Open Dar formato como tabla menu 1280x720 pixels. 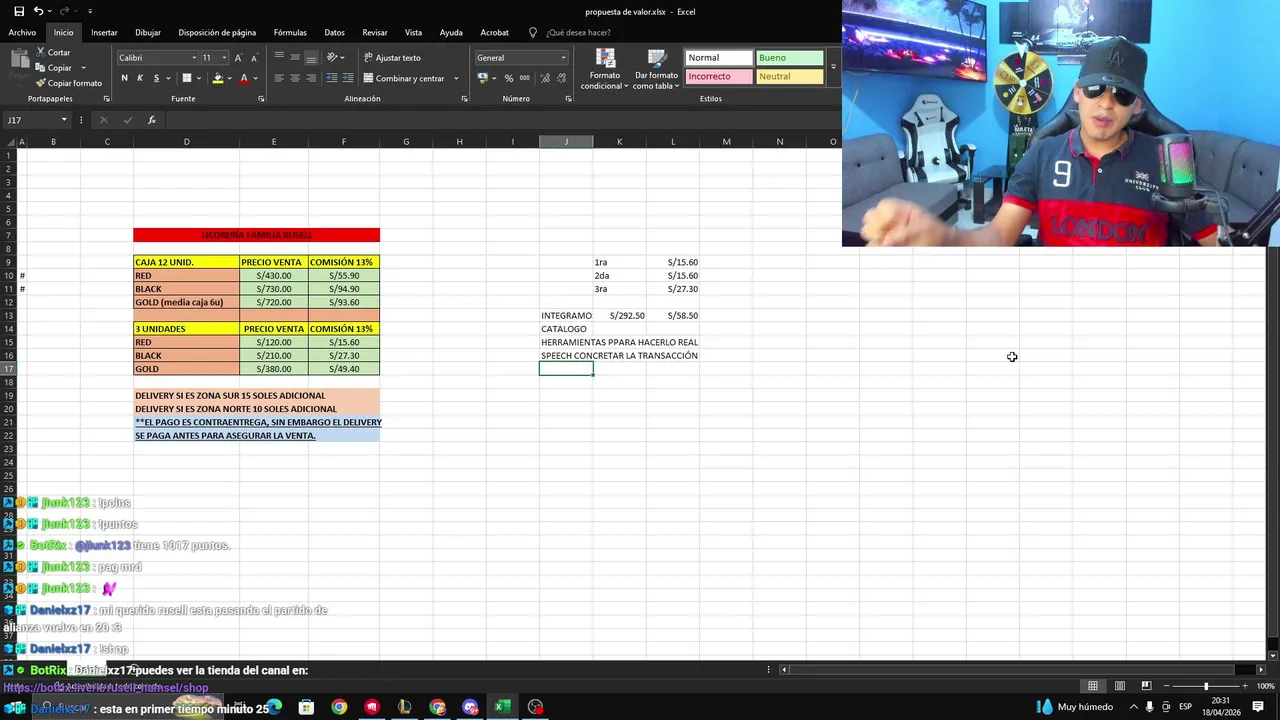pos(655,69)
